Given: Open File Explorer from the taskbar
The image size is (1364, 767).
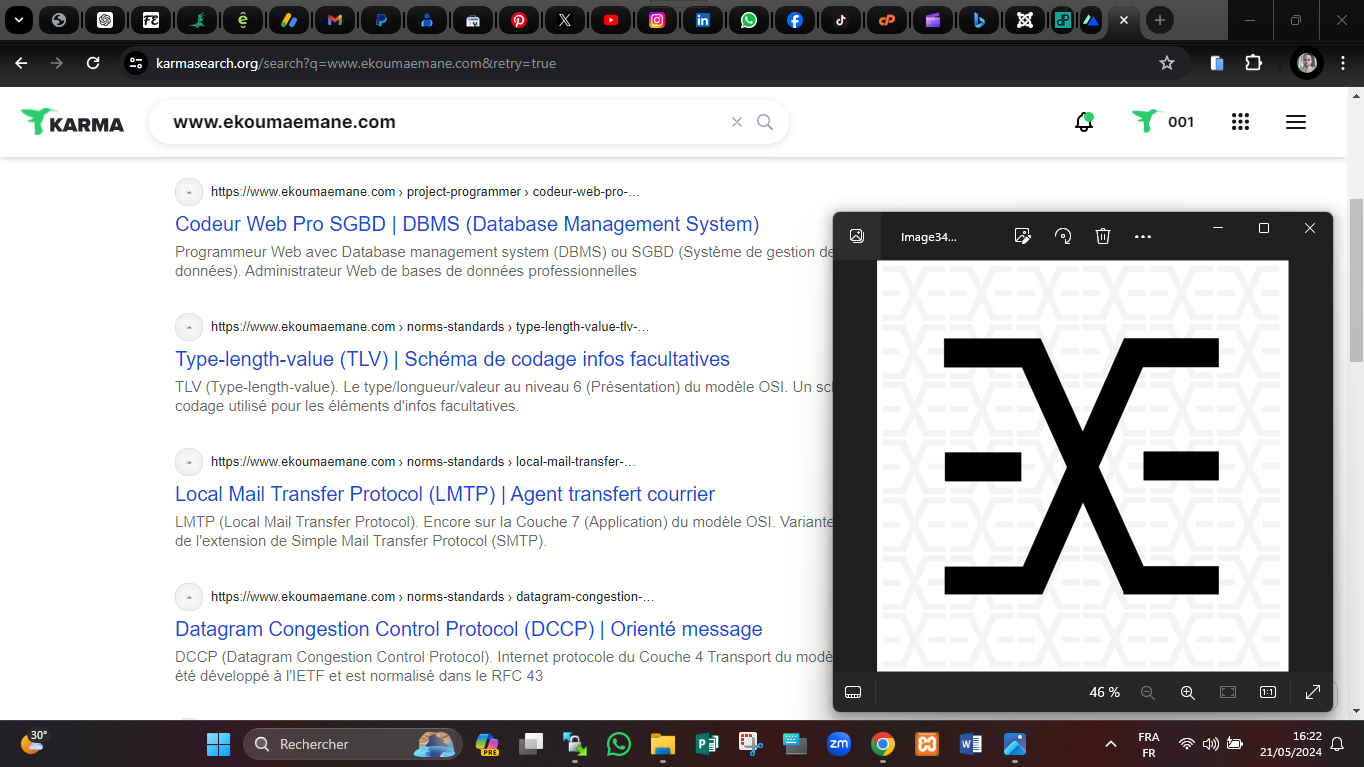Looking at the screenshot, I should (x=662, y=744).
